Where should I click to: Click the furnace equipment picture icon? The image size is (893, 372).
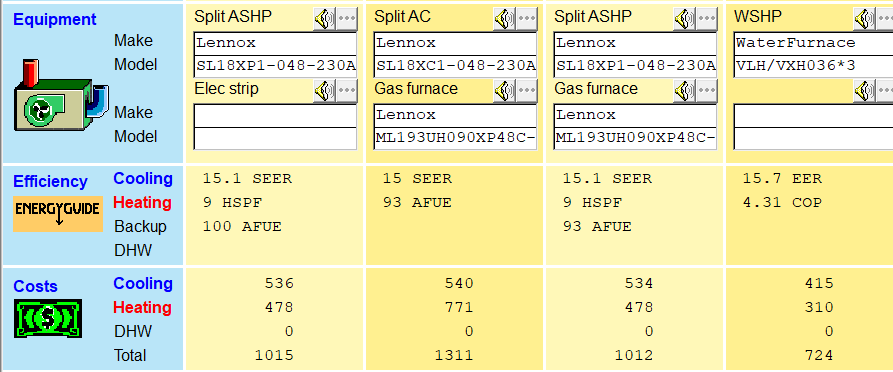click(x=61, y=95)
